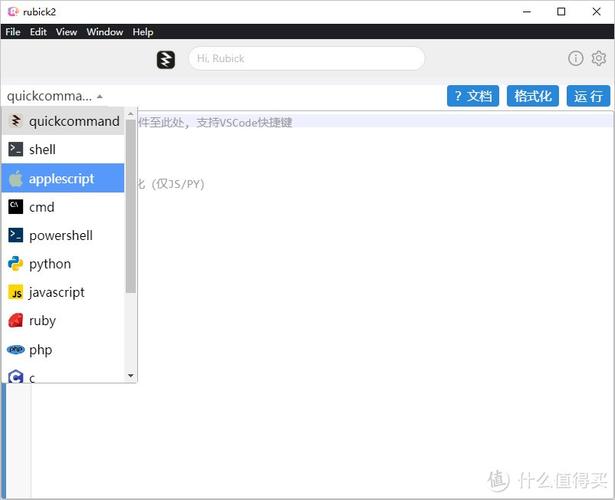Click the C language icon
This screenshot has width=615, height=500.
(16, 376)
